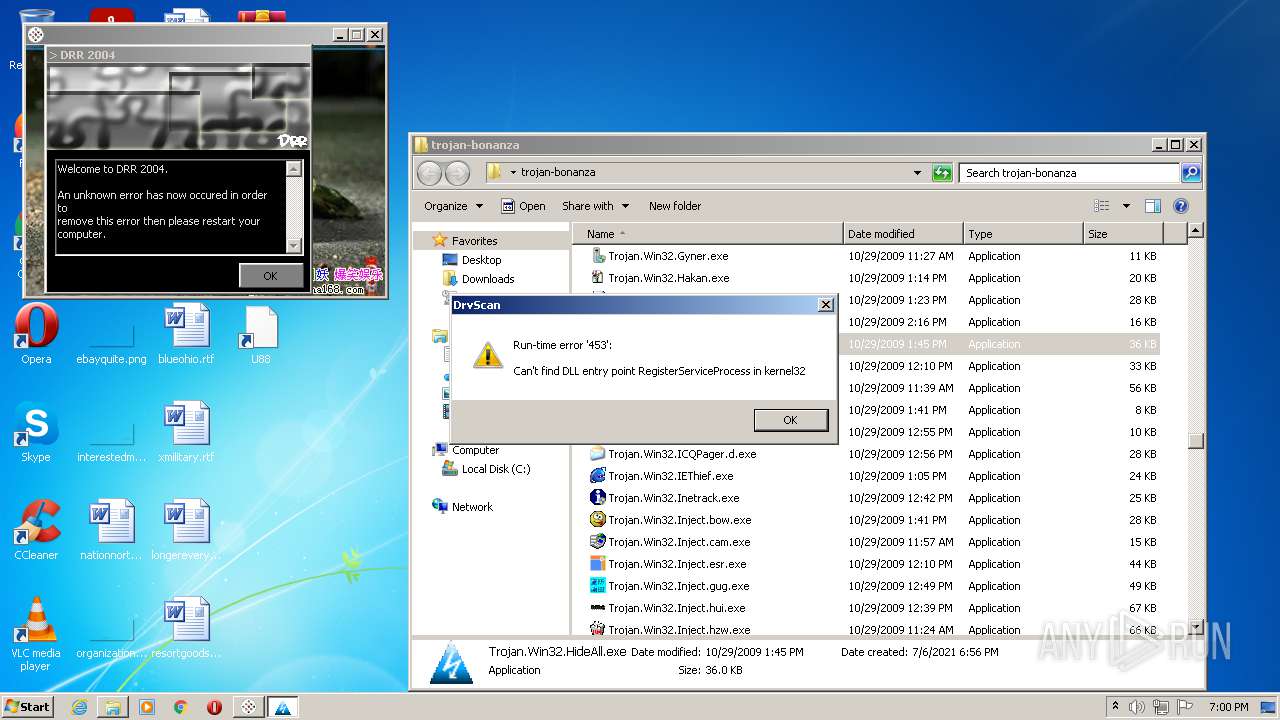The image size is (1280, 720).
Task: Click the Opera icon in the taskbar
Action: click(214, 707)
